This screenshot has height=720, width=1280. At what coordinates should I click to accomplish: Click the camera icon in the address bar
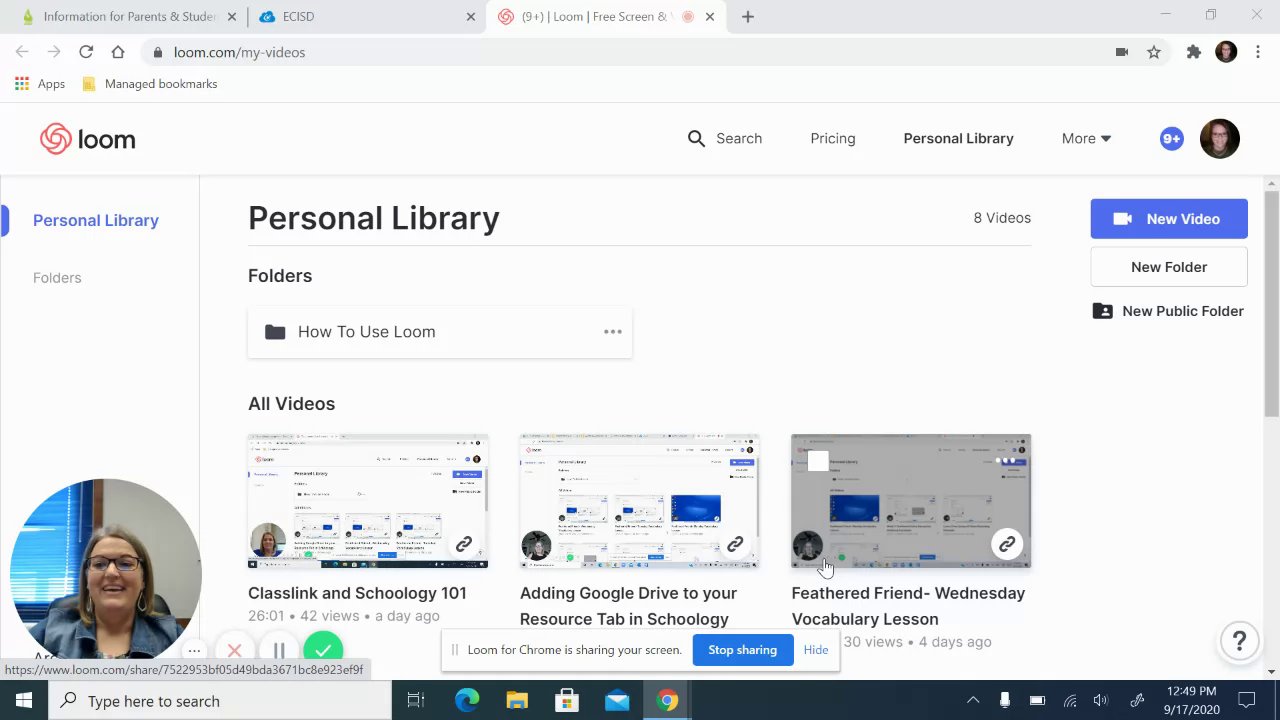(1122, 52)
